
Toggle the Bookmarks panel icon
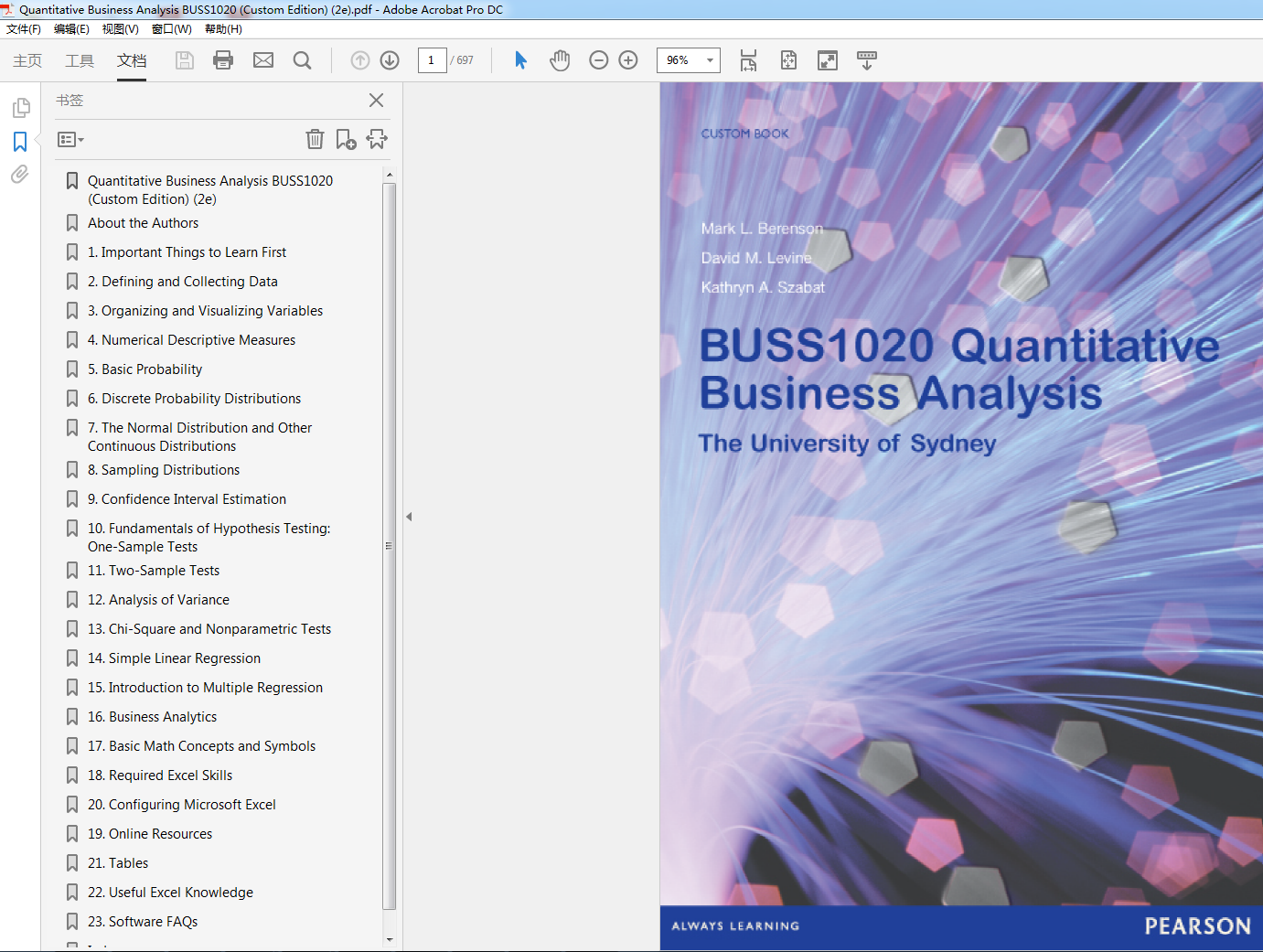click(x=20, y=142)
